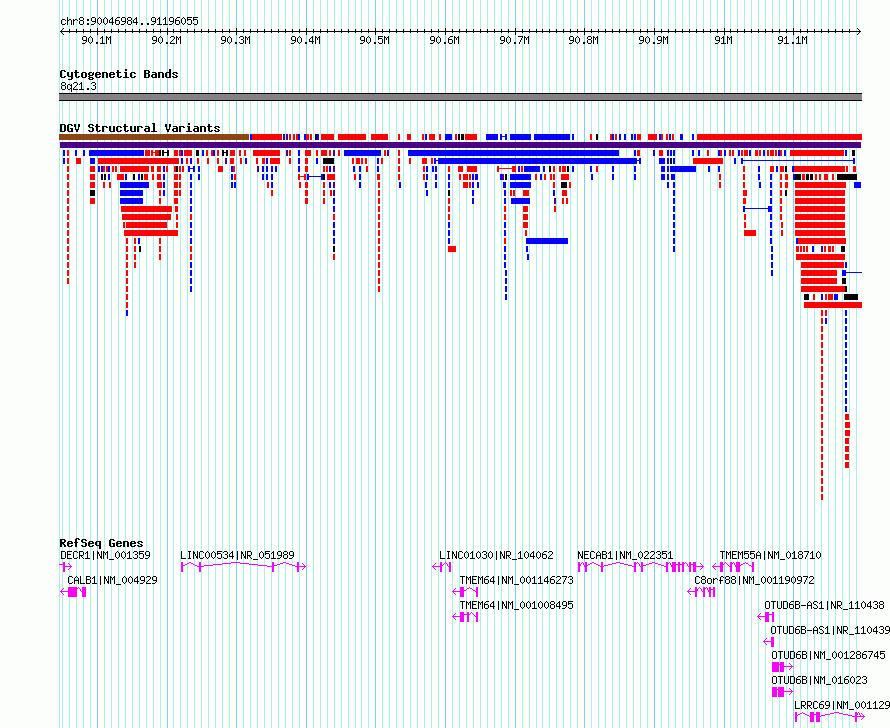This screenshot has height=728, width=890.
Task: Click the 90.3M ruler label
Action: [x=236, y=40]
